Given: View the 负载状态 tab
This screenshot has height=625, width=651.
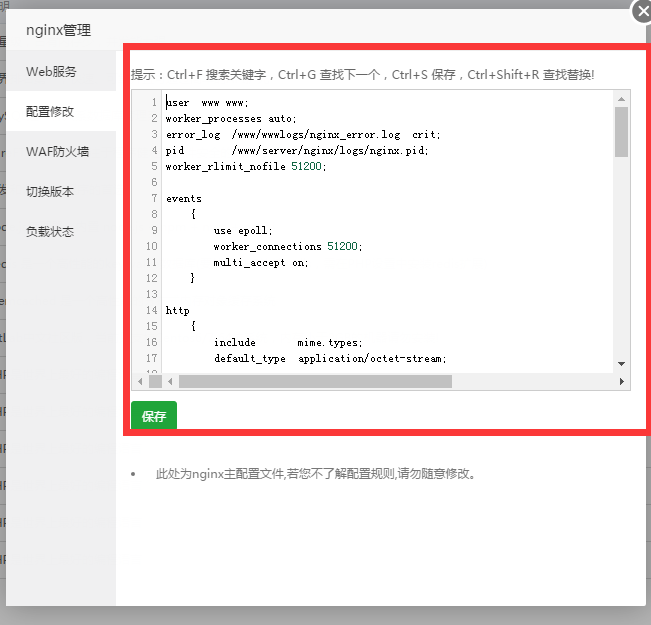Looking at the screenshot, I should click(61, 231).
